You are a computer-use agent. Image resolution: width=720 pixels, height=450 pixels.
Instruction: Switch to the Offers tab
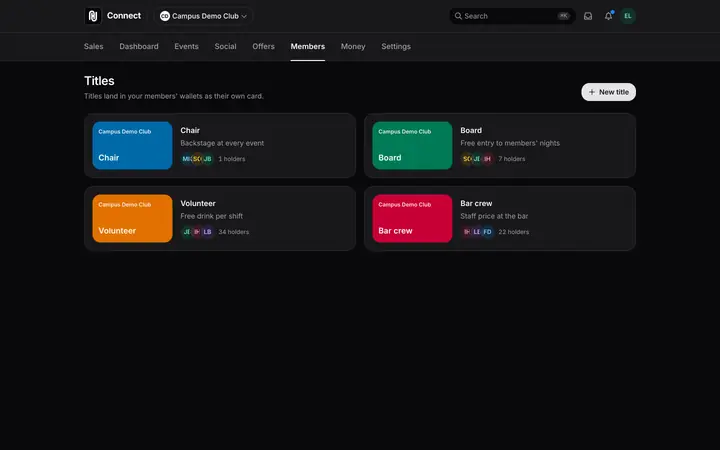tap(264, 46)
